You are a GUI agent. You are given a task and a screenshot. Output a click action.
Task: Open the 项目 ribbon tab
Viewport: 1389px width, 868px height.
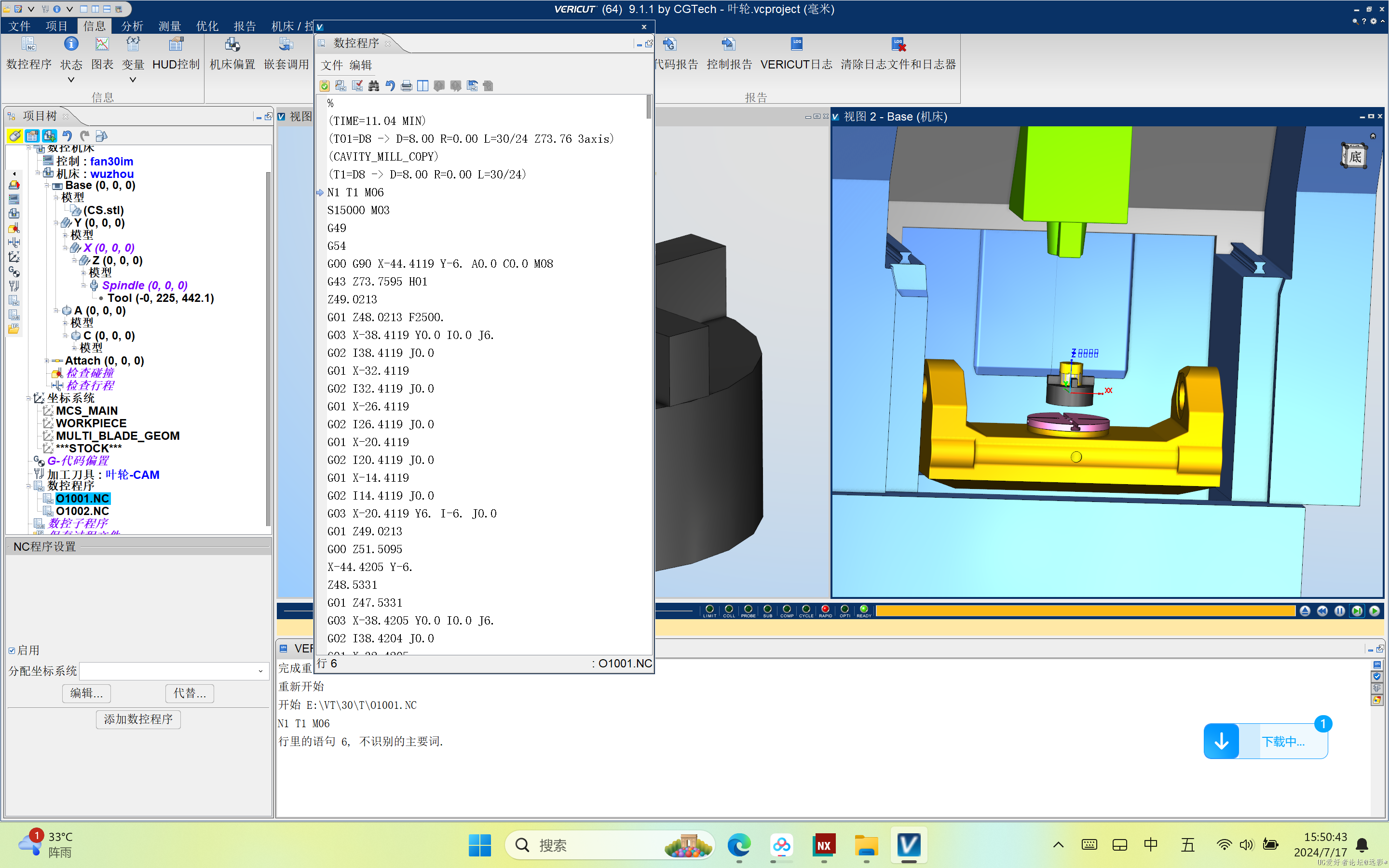[x=57, y=26]
